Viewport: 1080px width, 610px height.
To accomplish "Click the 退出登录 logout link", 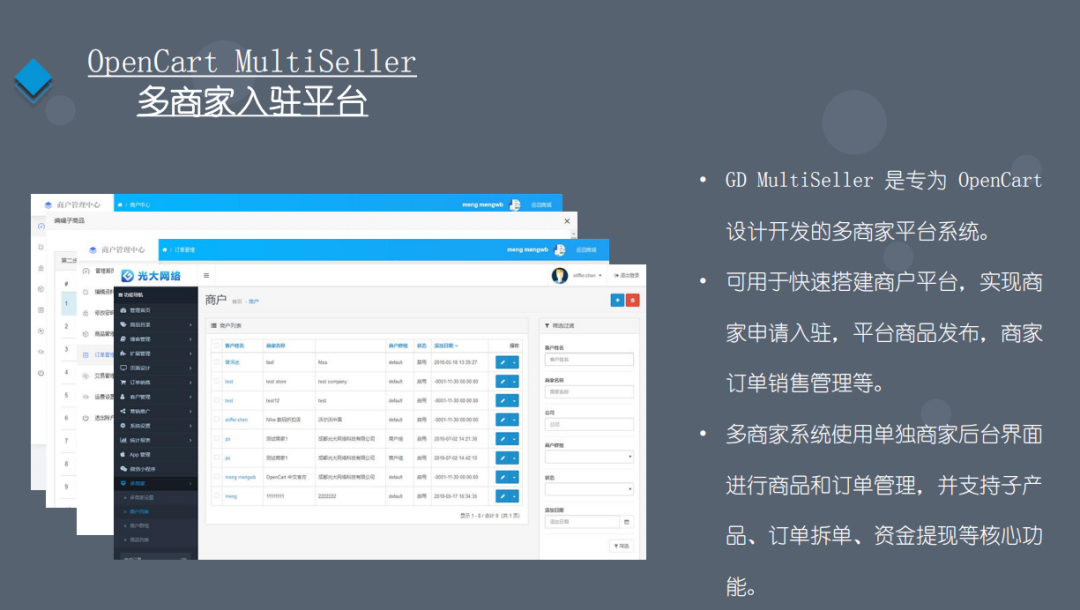I will (627, 275).
